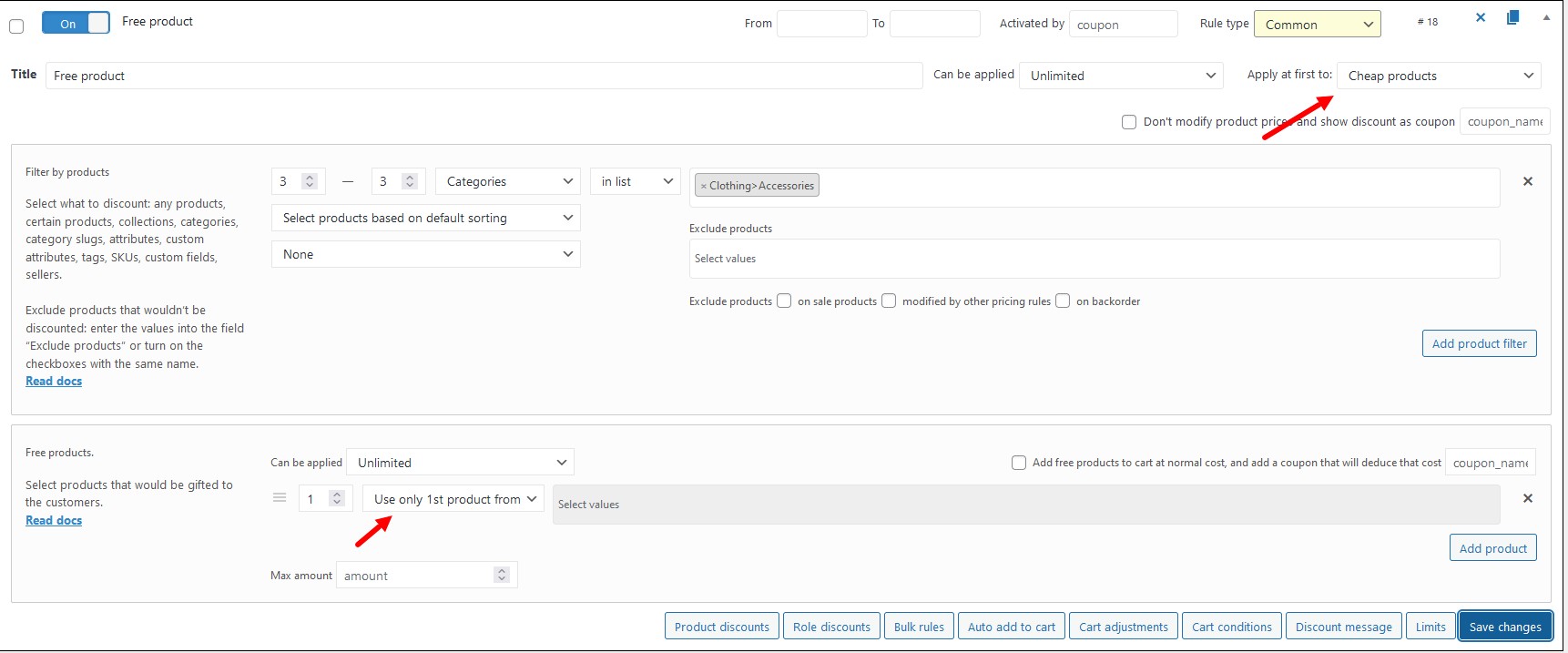Adjust second quantity stepper in filter

tap(410, 181)
